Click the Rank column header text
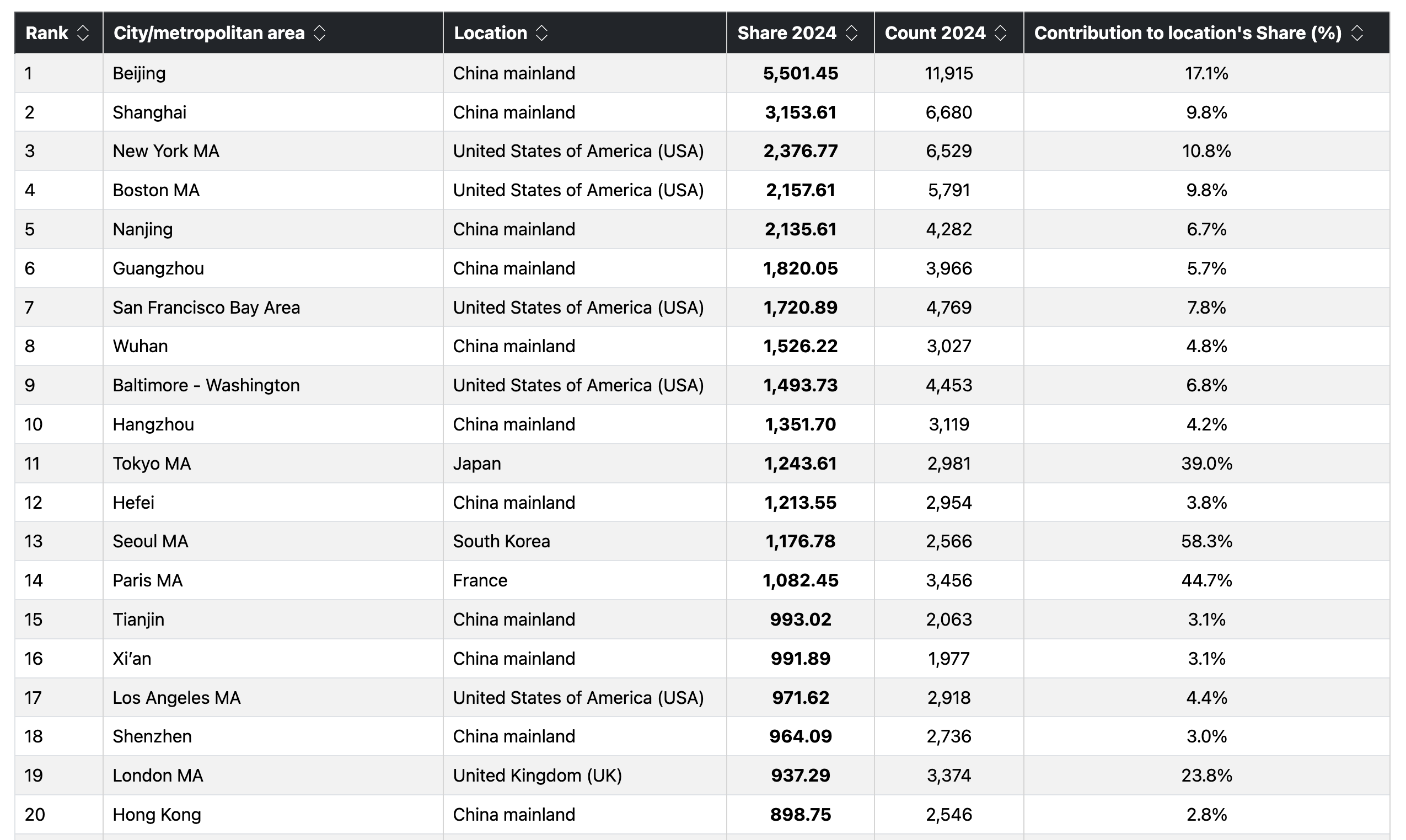The height and width of the screenshot is (840, 1406). pos(47,33)
